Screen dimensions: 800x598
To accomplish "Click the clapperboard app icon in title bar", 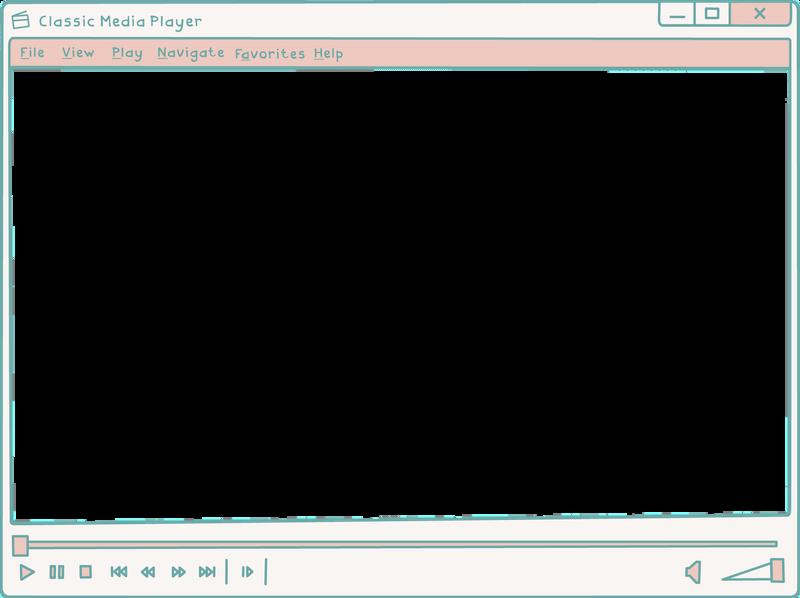I will pyautogui.click(x=20, y=20).
